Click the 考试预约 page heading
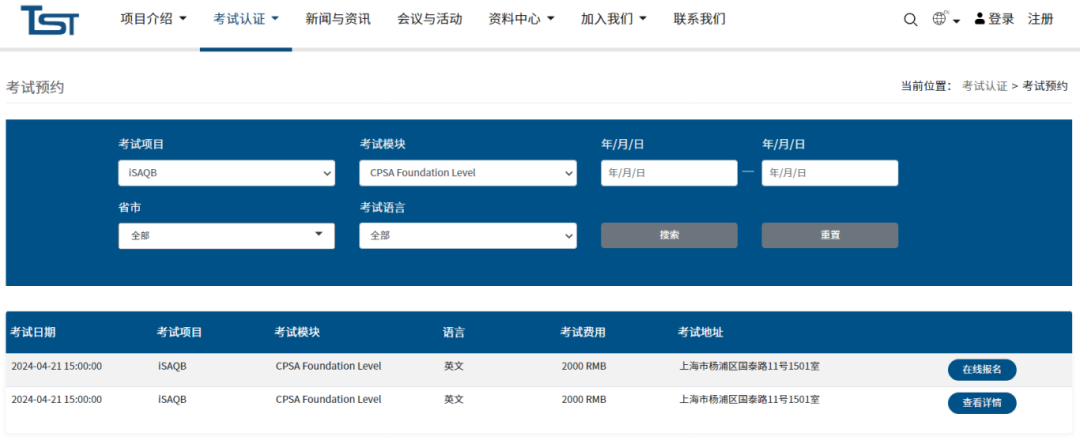 click(x=34, y=87)
